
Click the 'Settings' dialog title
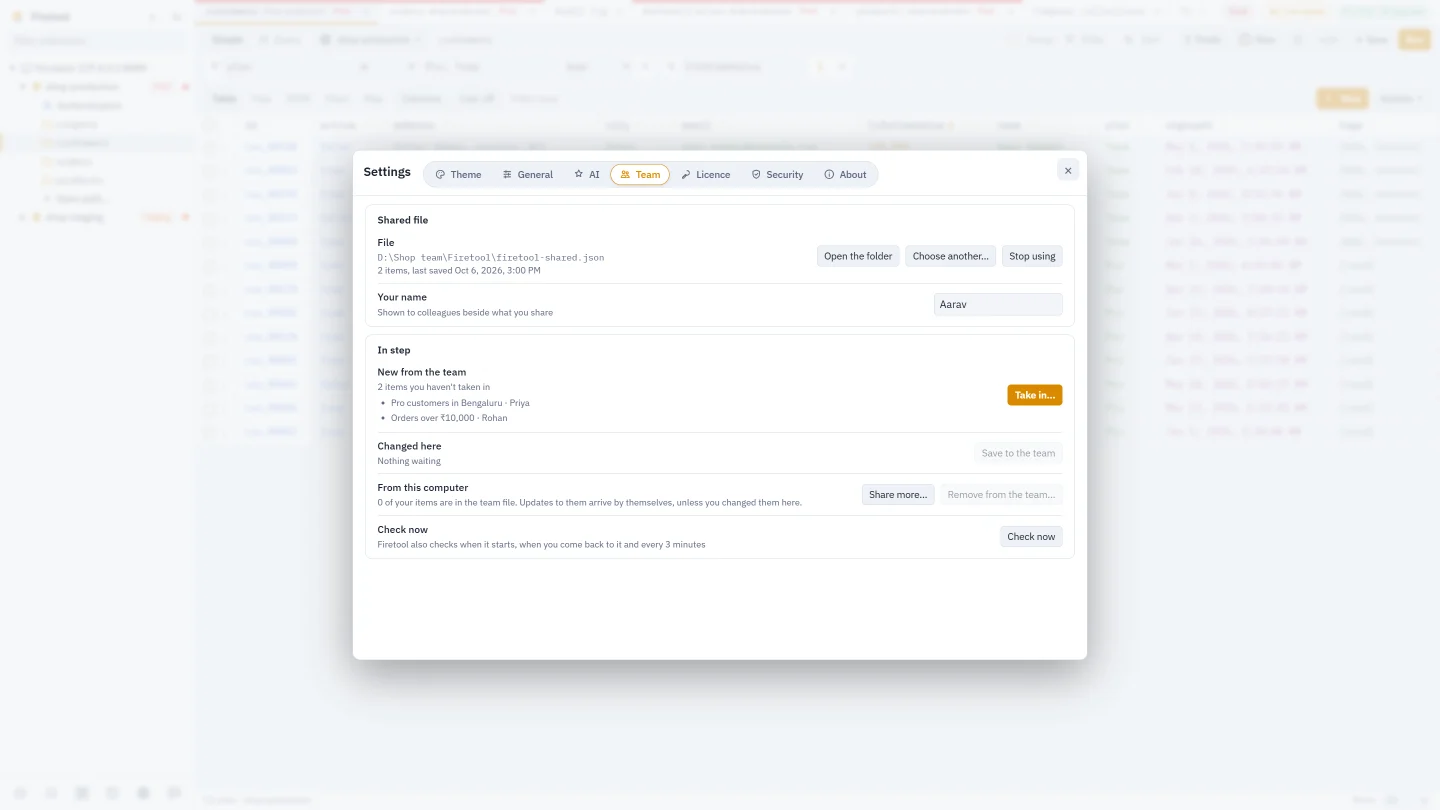(387, 172)
